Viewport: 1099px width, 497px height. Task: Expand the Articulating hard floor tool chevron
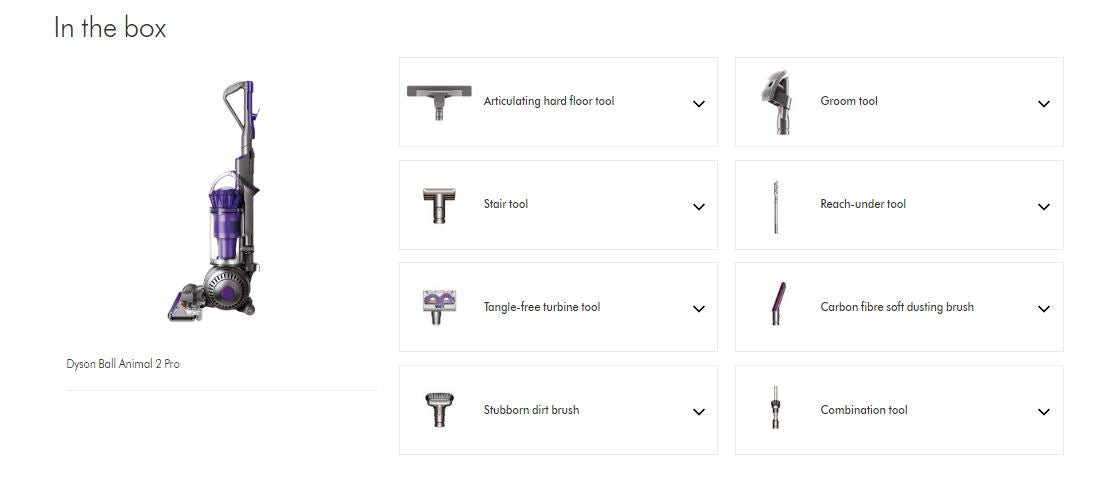(x=699, y=104)
